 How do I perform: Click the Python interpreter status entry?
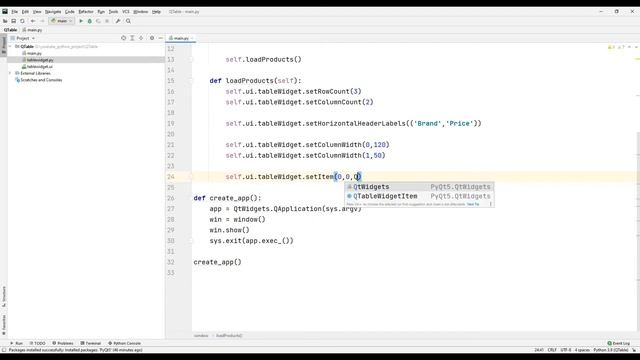pos(611,350)
